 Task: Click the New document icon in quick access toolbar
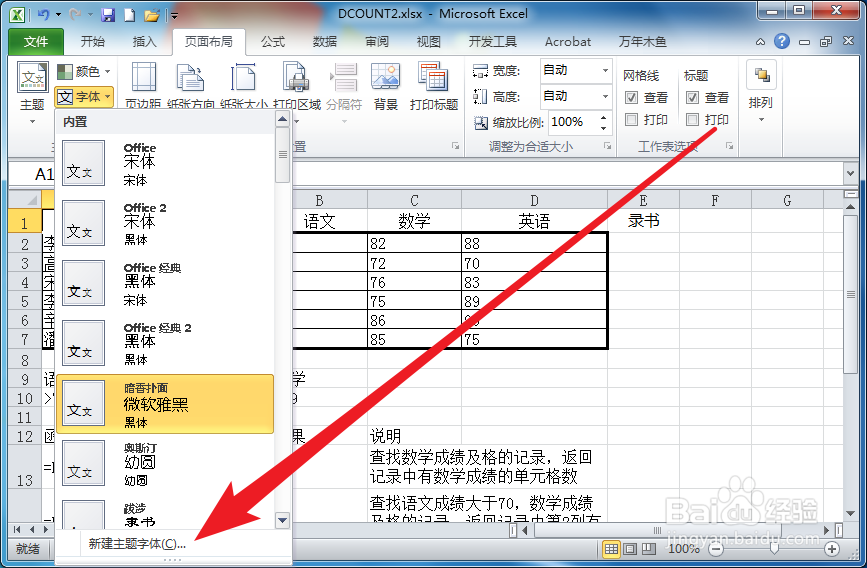pos(129,15)
